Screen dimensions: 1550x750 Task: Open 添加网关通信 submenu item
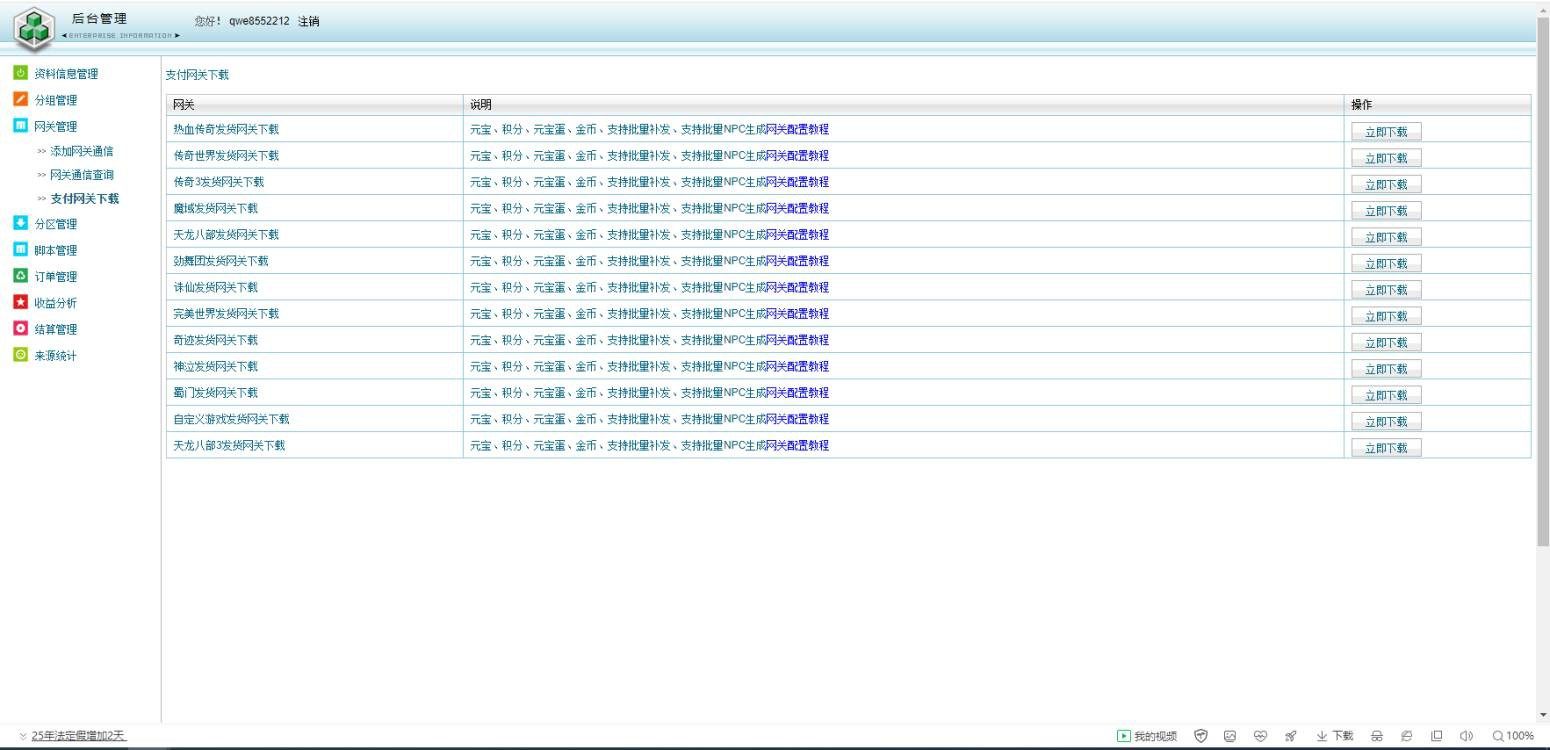pyautogui.click(x=82, y=151)
